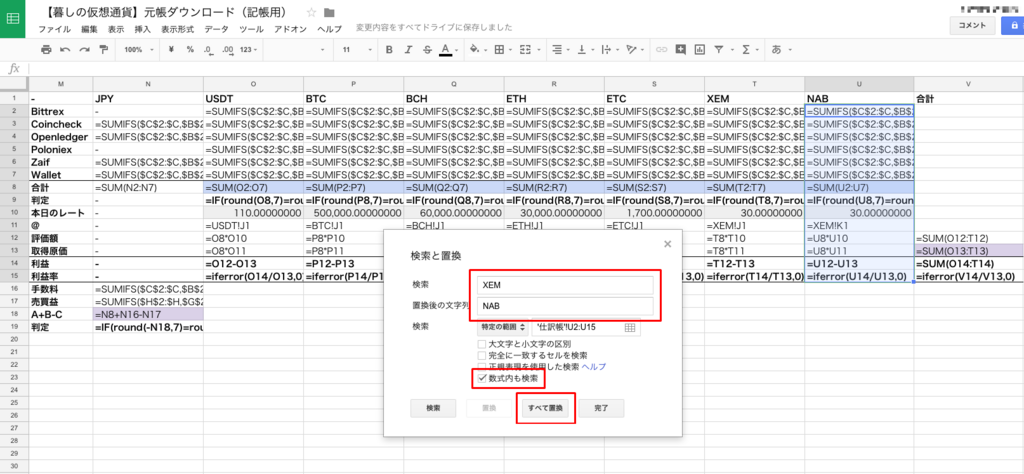The image size is (1024, 474).
Task: Toggle italic formatting
Action: [408, 50]
